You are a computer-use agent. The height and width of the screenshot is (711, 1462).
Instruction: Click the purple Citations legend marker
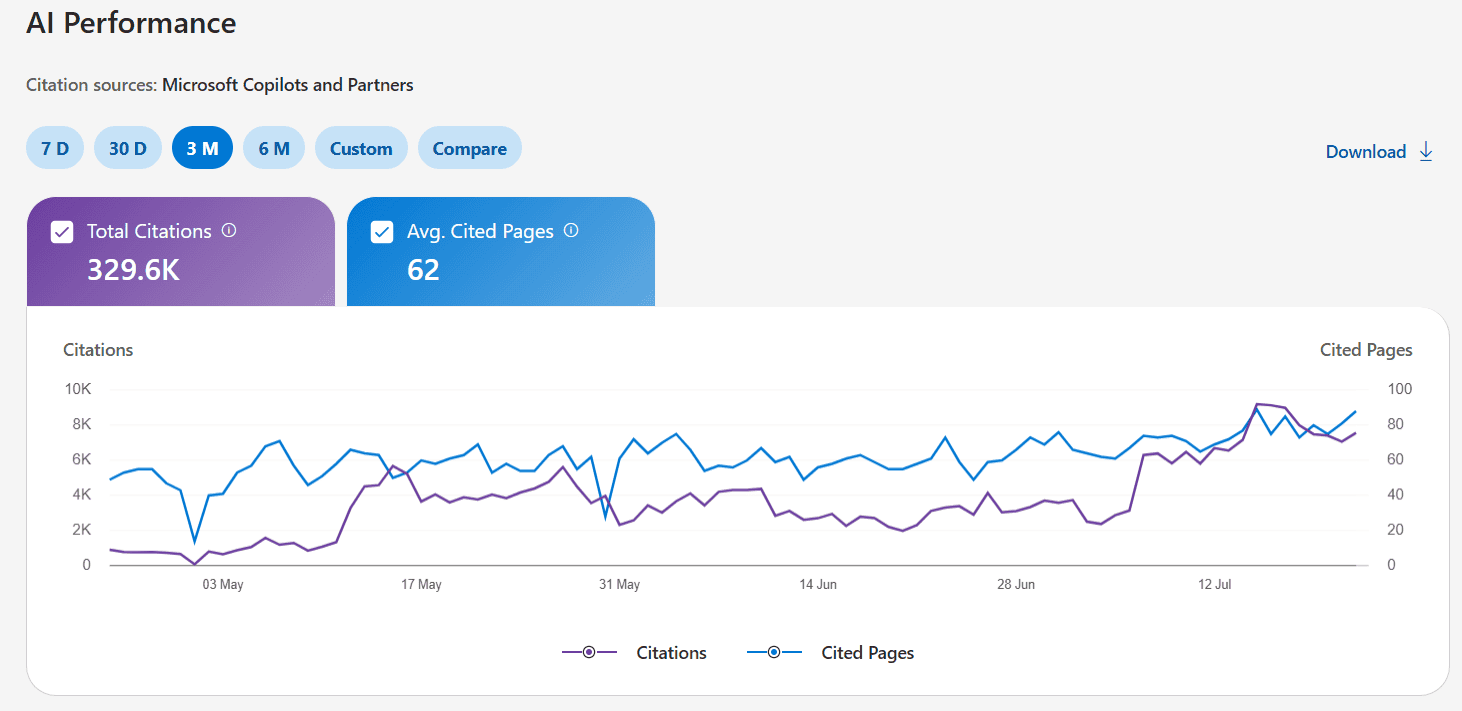click(x=589, y=653)
